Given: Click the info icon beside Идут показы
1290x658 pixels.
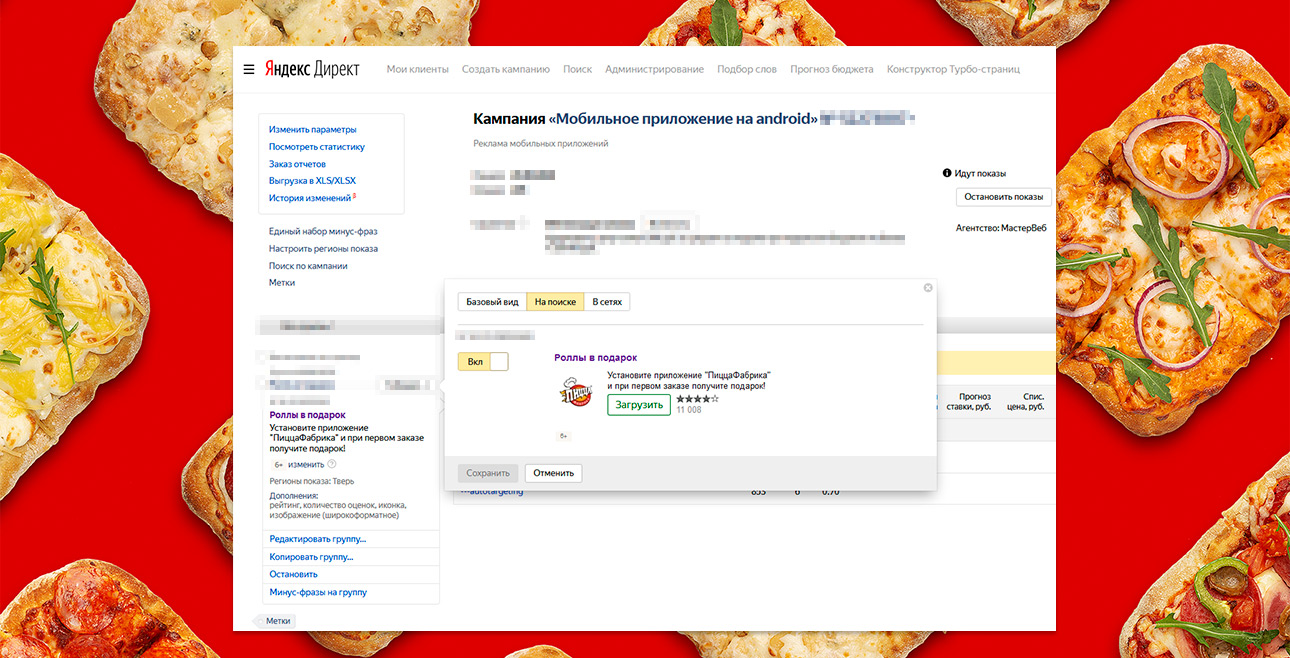Looking at the screenshot, I should pyautogui.click(x=947, y=173).
